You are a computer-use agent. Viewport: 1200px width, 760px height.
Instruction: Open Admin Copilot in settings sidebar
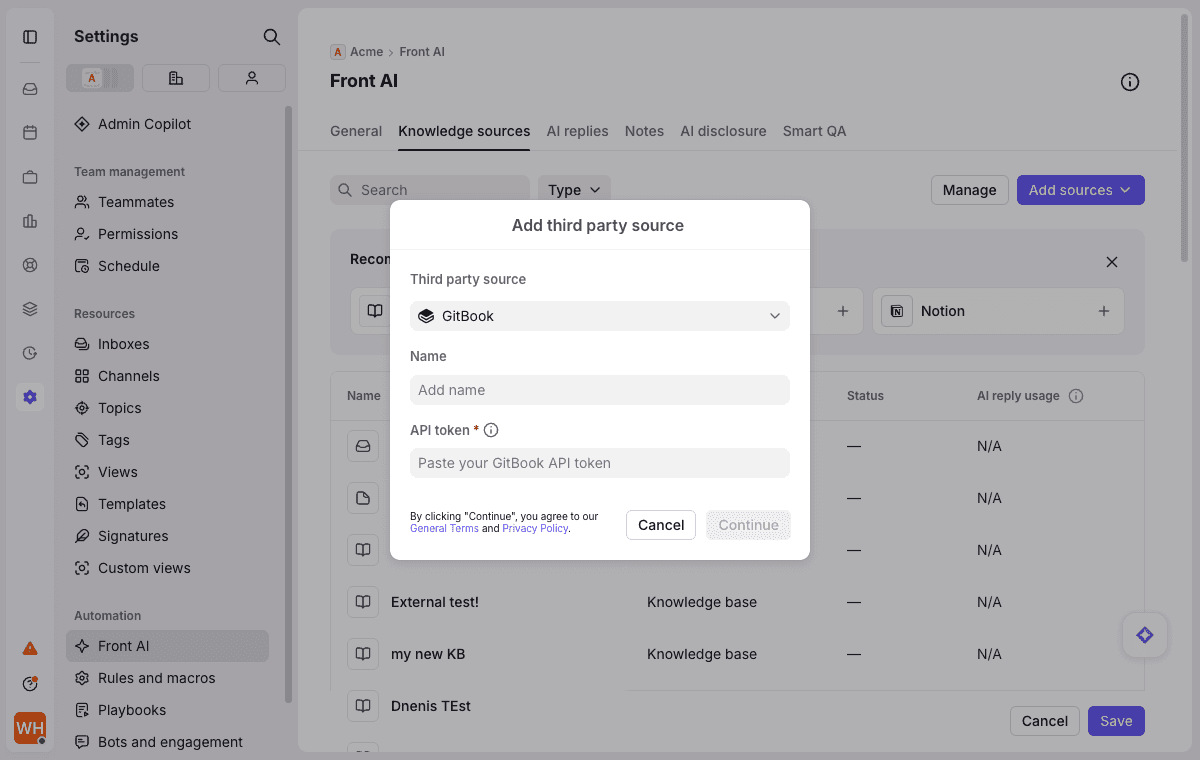(x=167, y=124)
